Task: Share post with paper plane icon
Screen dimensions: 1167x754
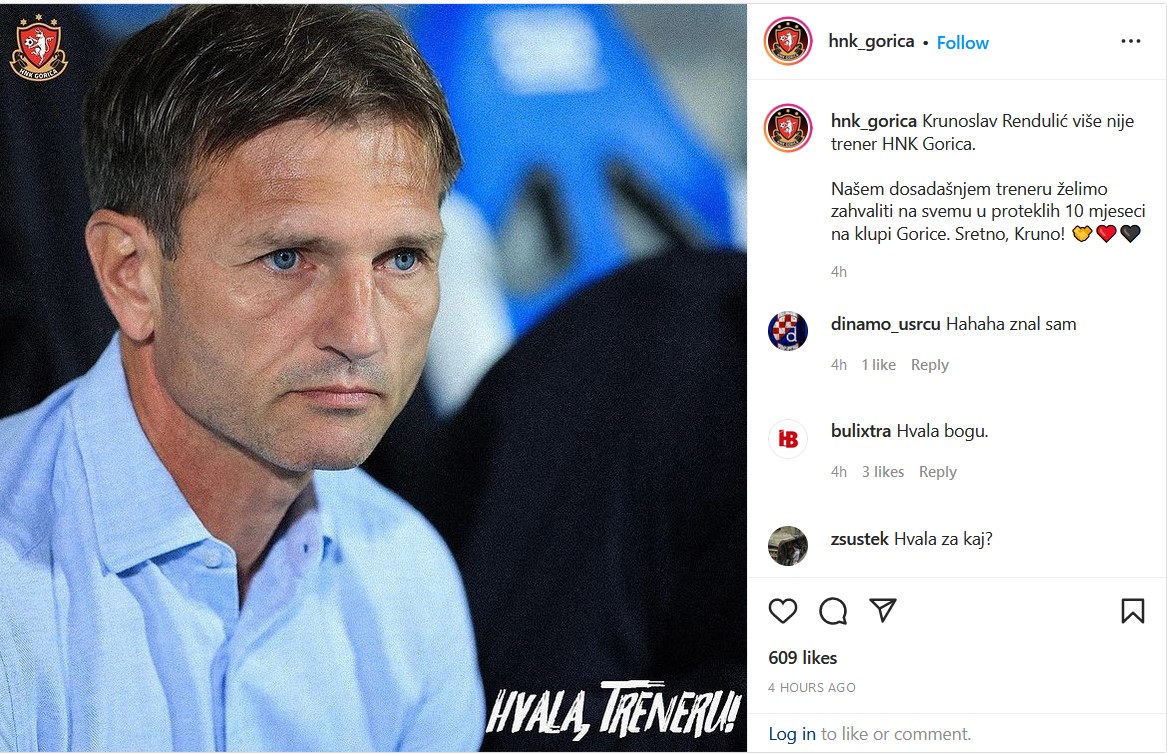Action: (x=882, y=610)
